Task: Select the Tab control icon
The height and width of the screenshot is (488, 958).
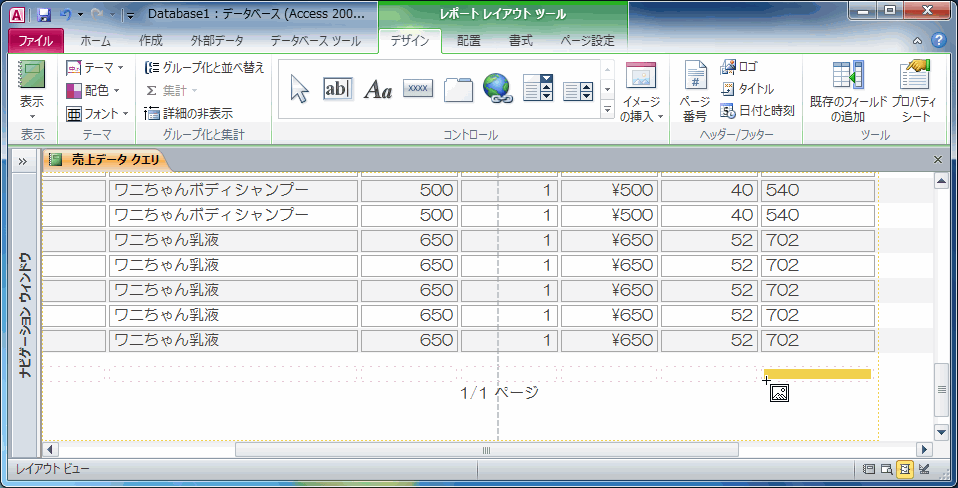Action: tap(458, 89)
